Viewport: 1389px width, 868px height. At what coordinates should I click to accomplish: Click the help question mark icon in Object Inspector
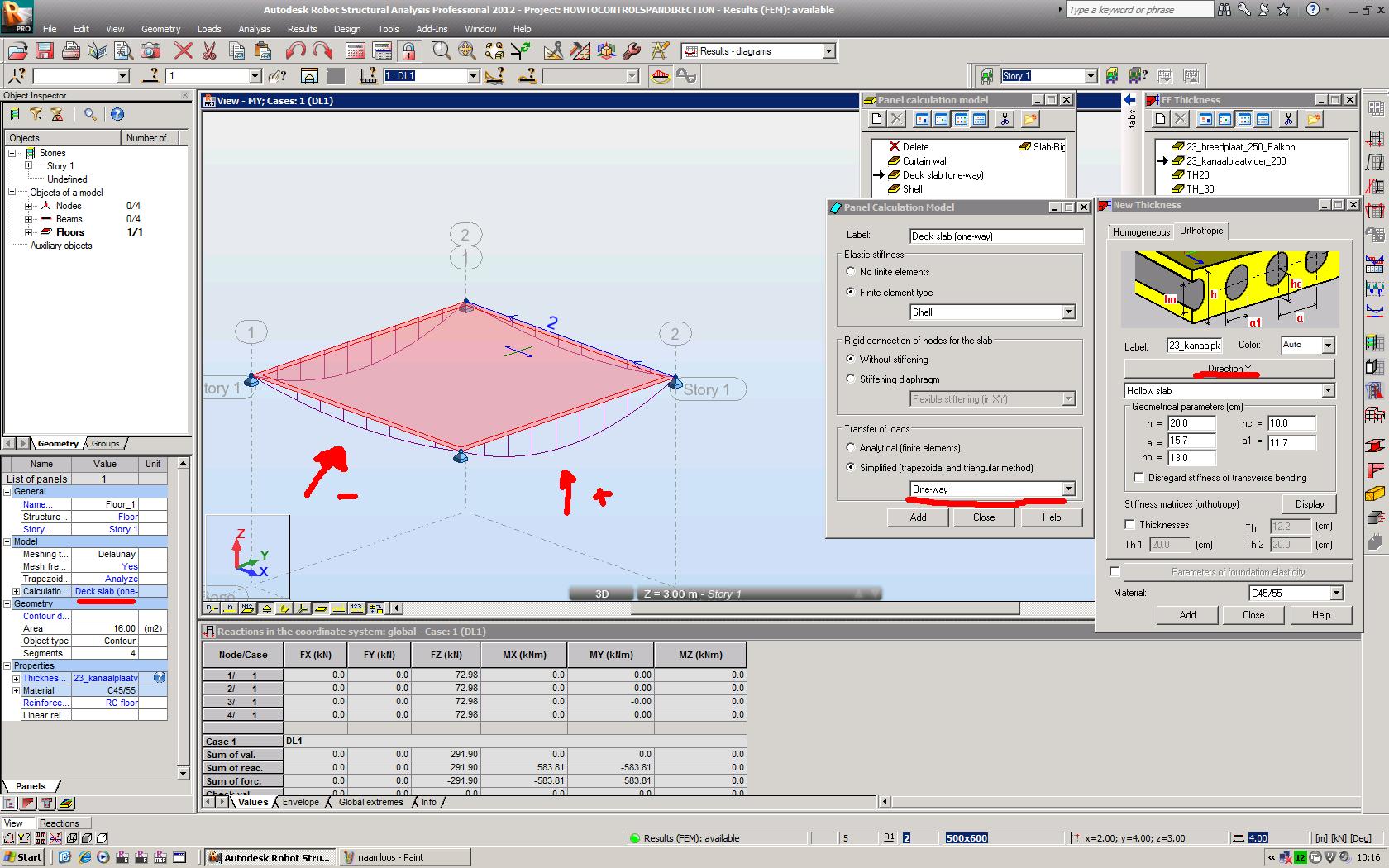tap(117, 115)
